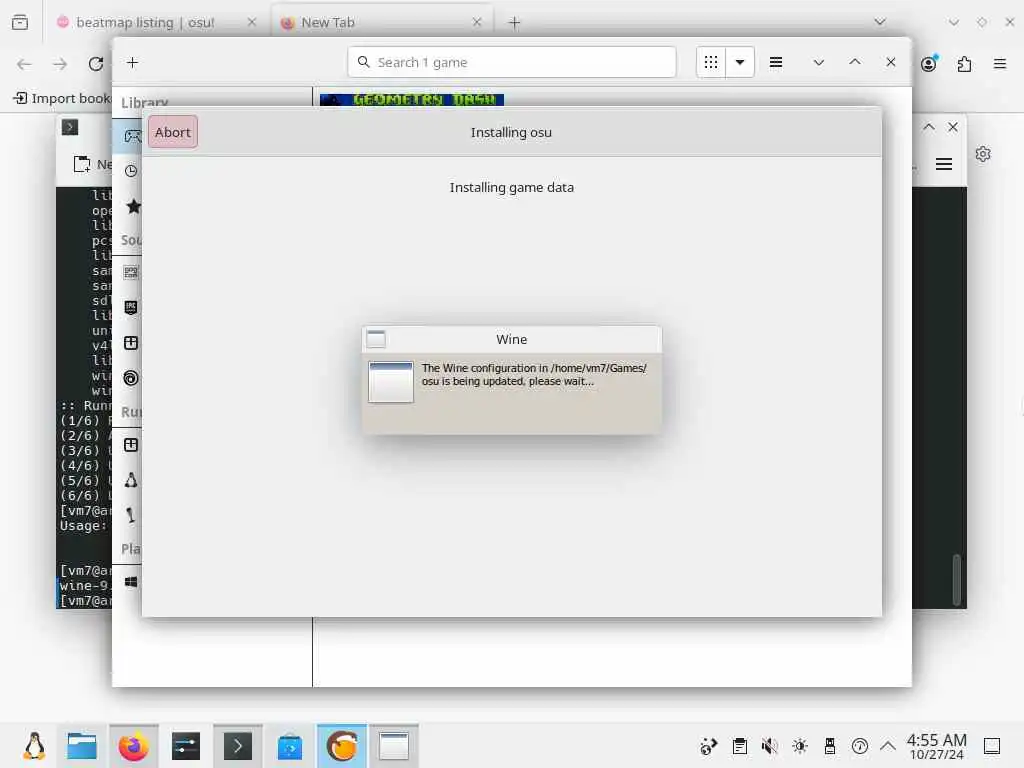Open KDE application launcher
The height and width of the screenshot is (768, 1024).
[x=34, y=746]
